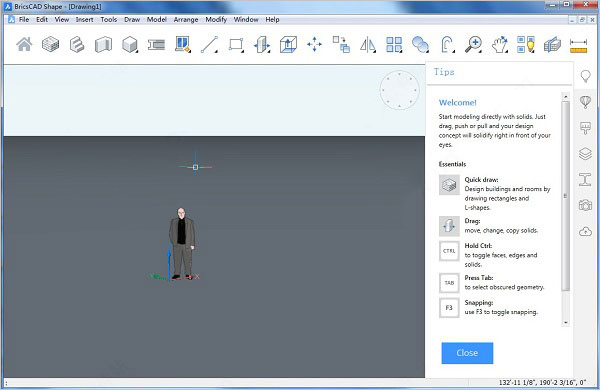Select the Copy tool
The image size is (600, 390).
click(x=341, y=44)
